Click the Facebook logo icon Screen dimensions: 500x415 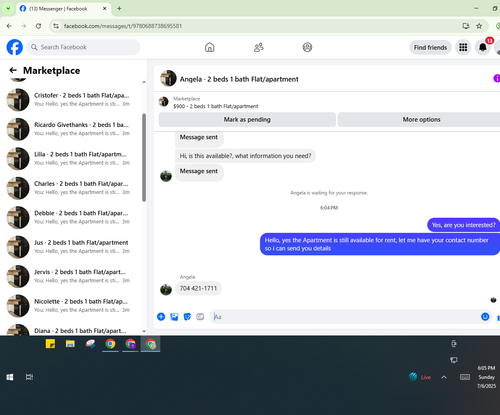click(x=15, y=47)
